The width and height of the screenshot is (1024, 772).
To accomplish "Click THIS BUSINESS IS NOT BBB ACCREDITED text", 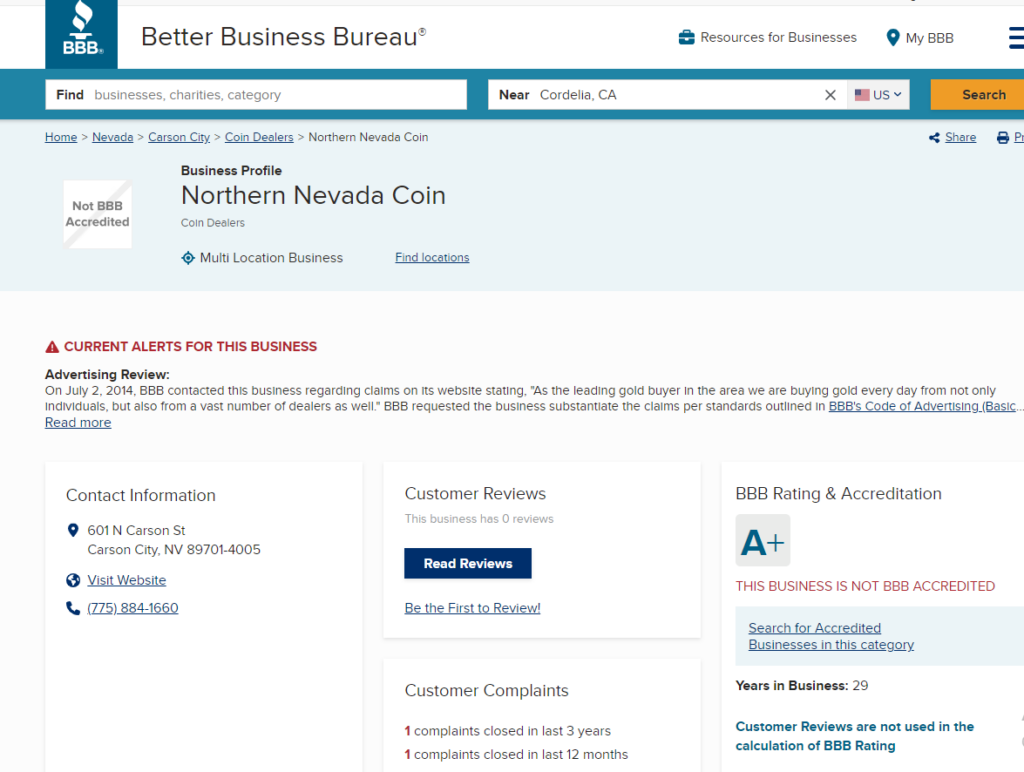I will click(865, 587).
